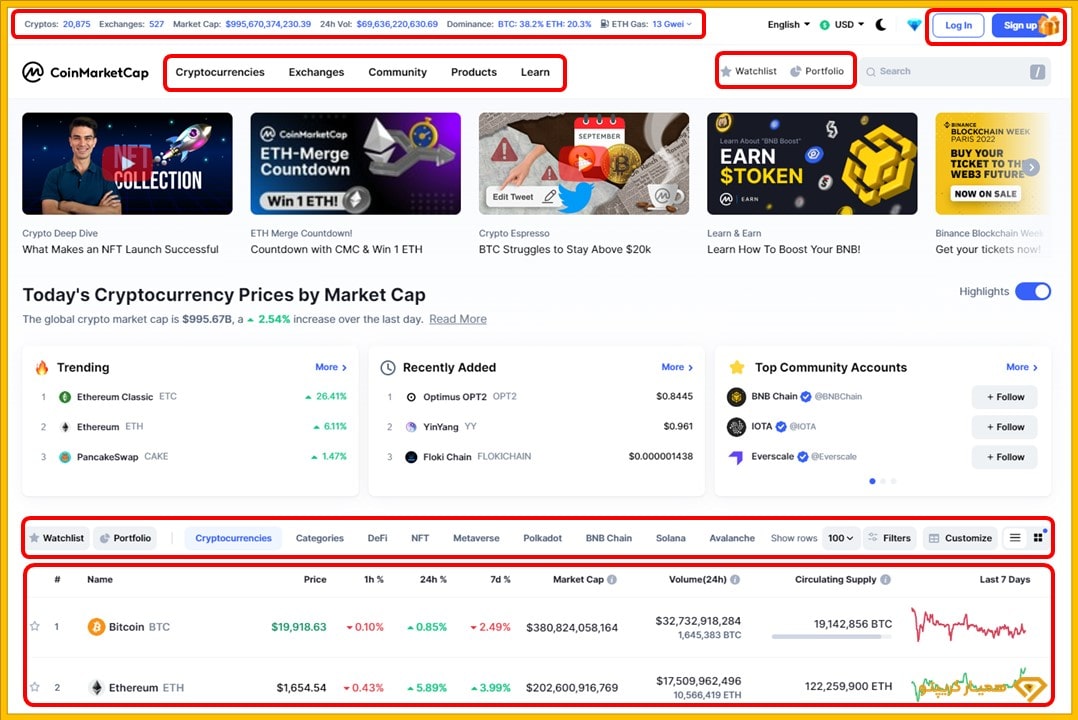This screenshot has width=1078, height=720.
Task: Play the Crypto Espresso video
Action: [584, 163]
